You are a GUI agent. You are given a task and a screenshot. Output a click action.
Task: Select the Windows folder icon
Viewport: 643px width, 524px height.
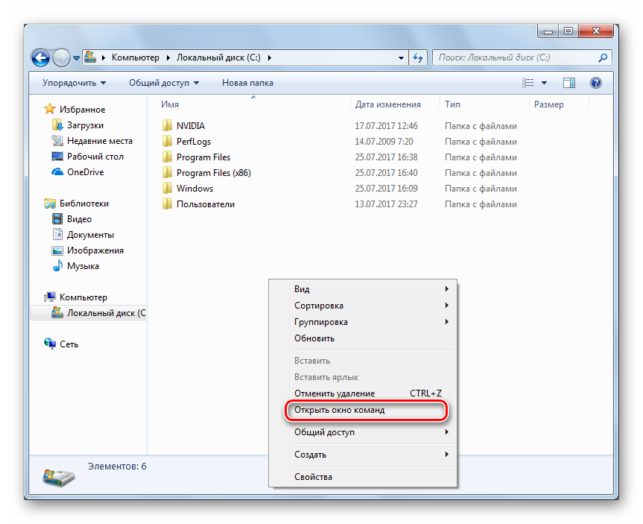pos(167,188)
